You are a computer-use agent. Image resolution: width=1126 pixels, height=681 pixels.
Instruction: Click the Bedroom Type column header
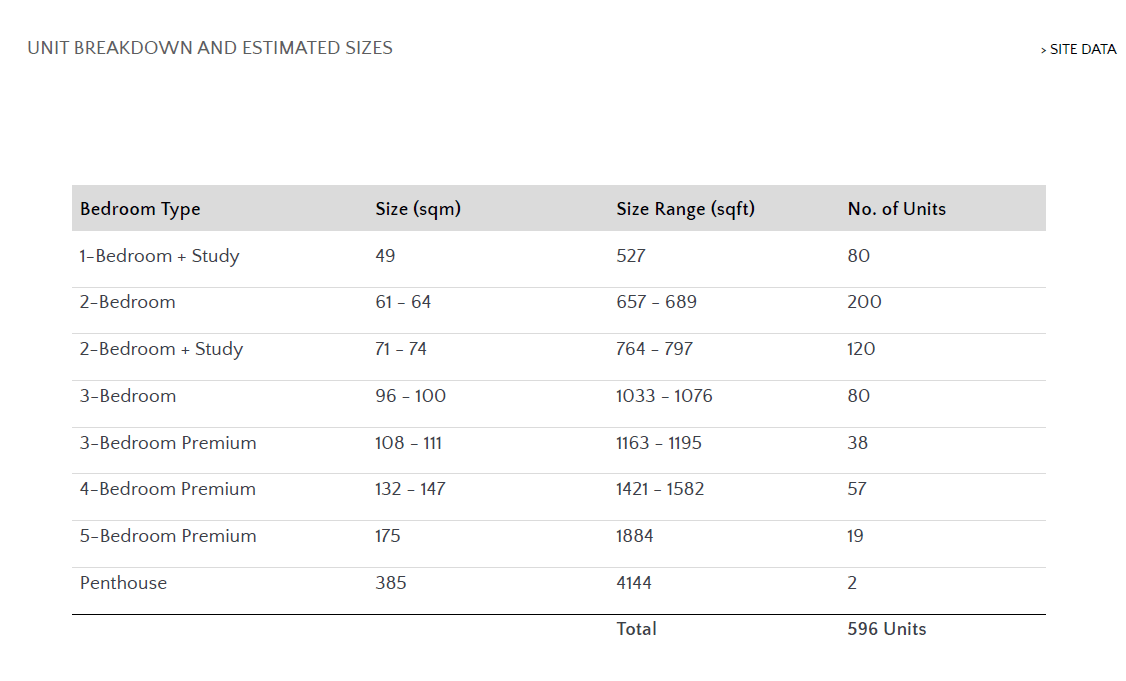140,209
